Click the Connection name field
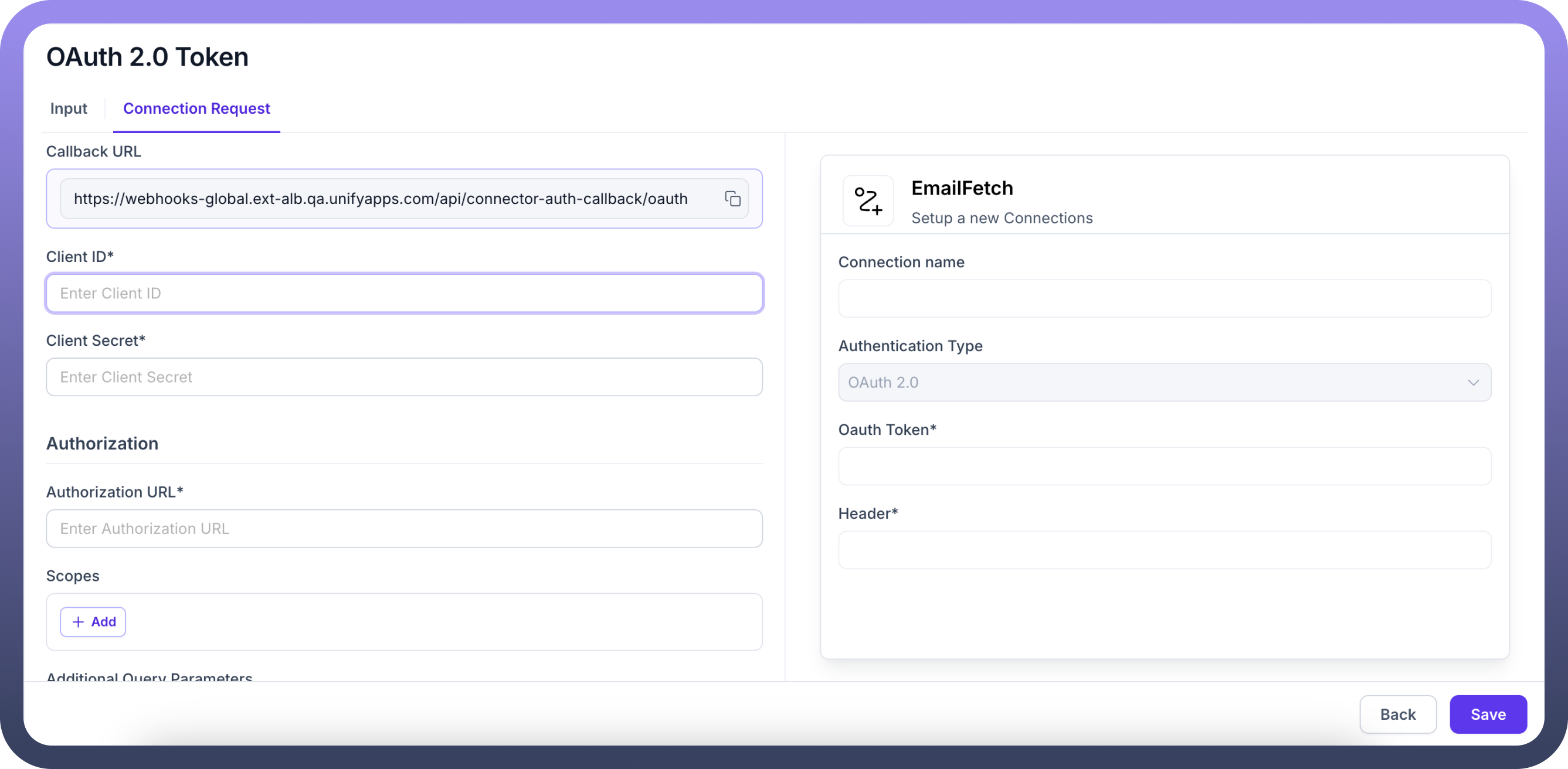 coord(1164,299)
